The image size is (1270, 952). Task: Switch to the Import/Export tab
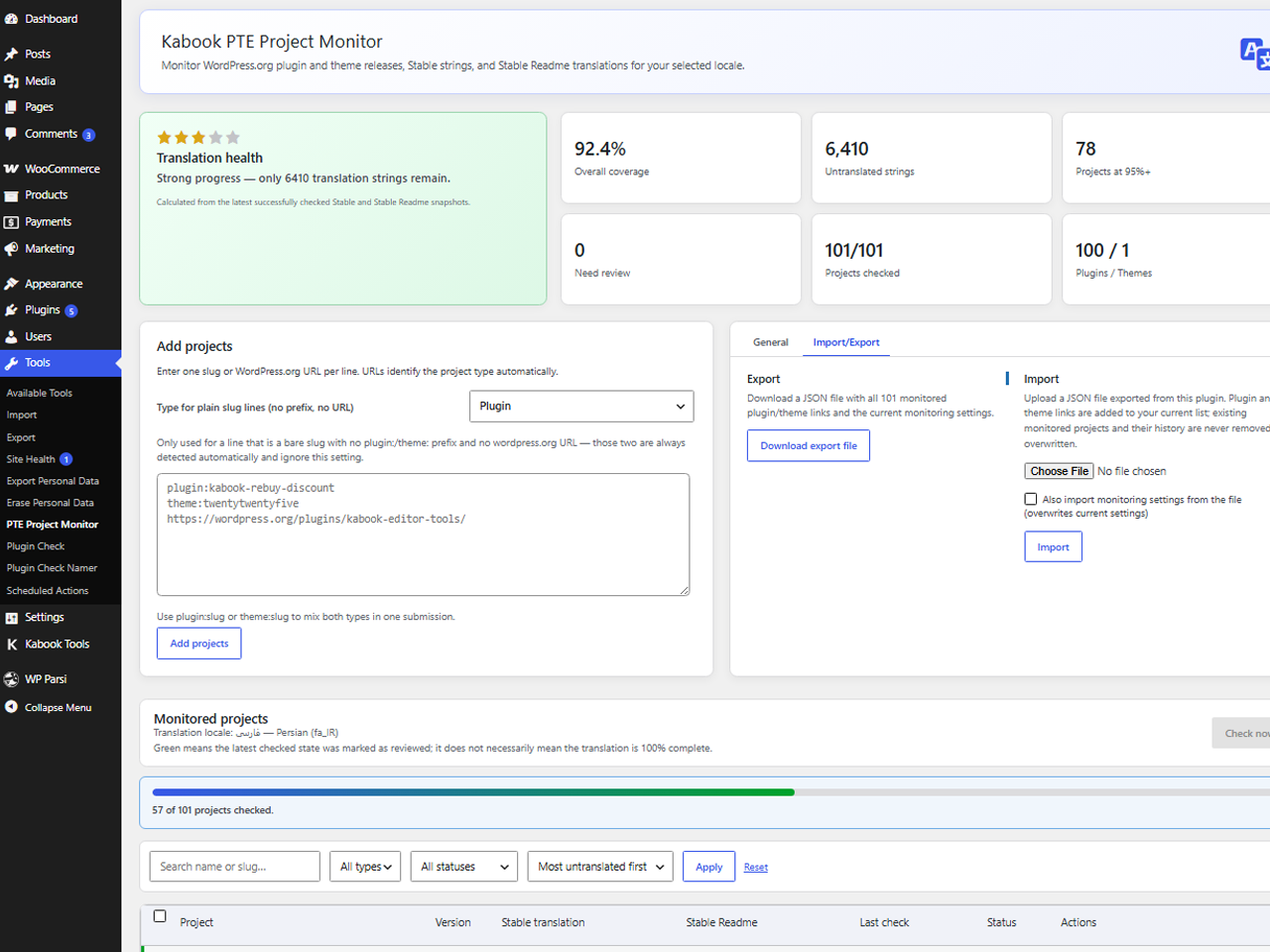tap(846, 342)
